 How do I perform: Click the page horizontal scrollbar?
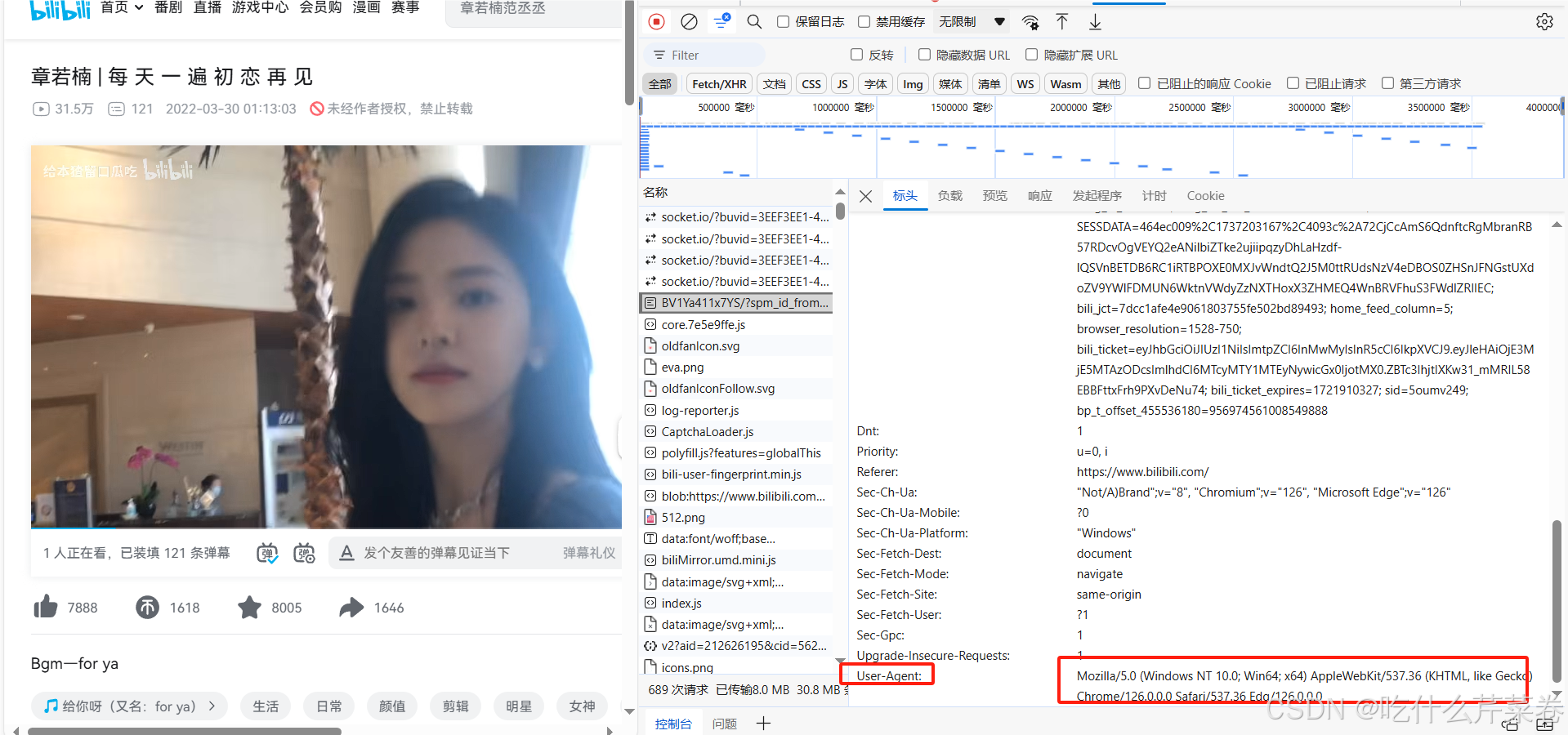click(x=185, y=731)
